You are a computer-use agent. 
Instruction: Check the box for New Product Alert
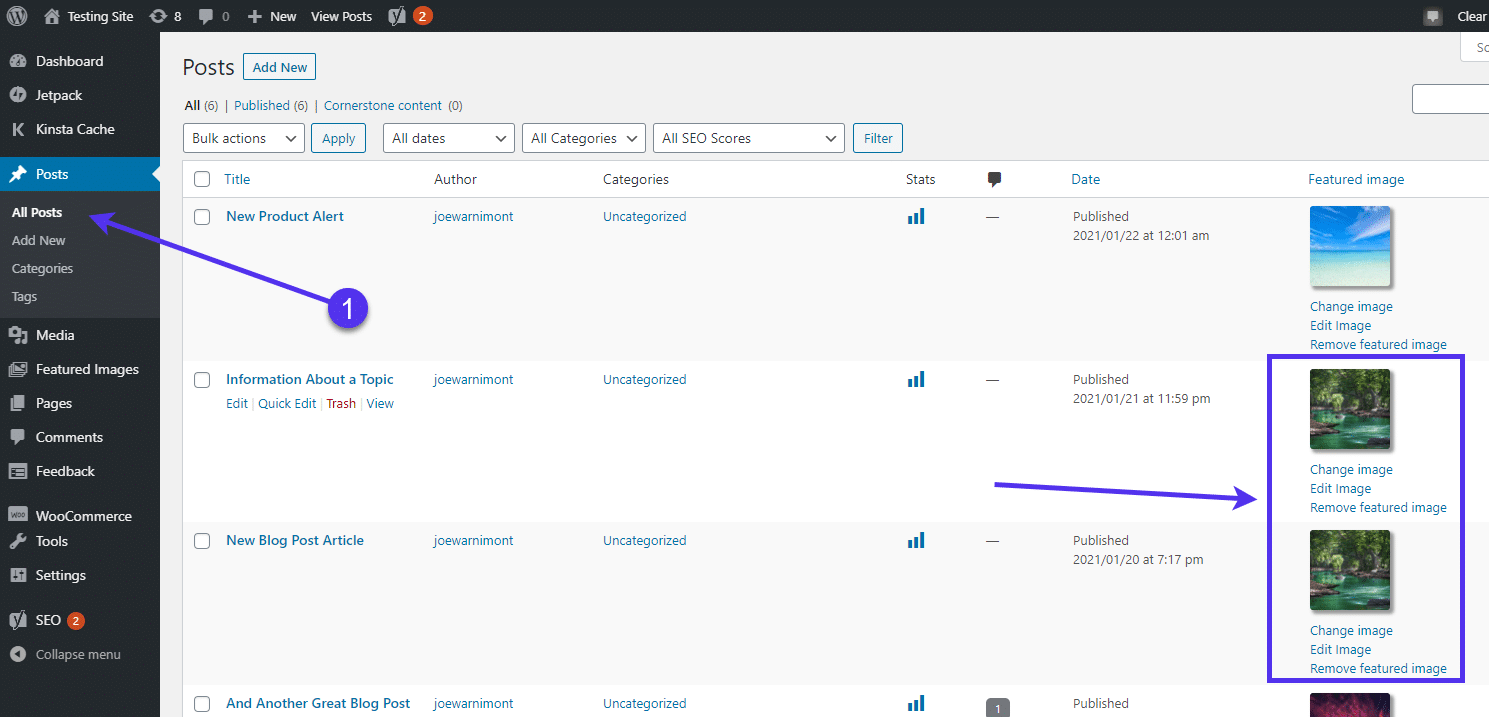point(202,217)
